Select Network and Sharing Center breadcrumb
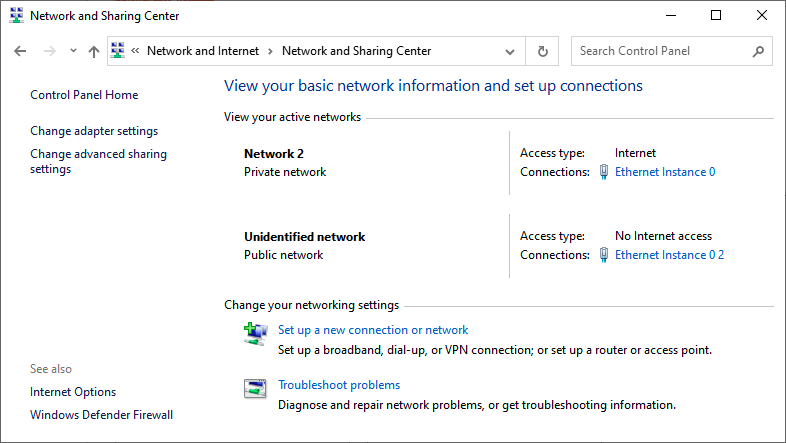The image size is (786, 443). (356, 51)
